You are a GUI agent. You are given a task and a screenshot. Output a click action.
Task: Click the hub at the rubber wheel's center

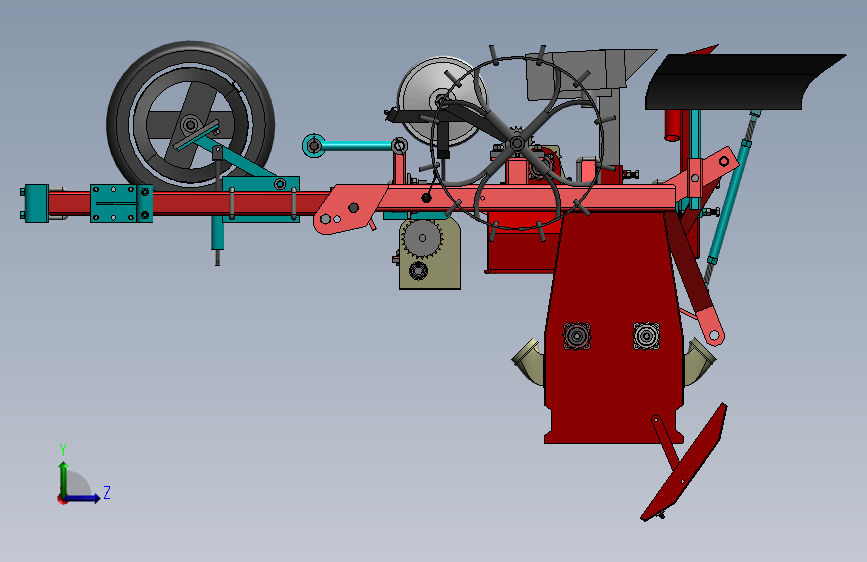pos(191,124)
